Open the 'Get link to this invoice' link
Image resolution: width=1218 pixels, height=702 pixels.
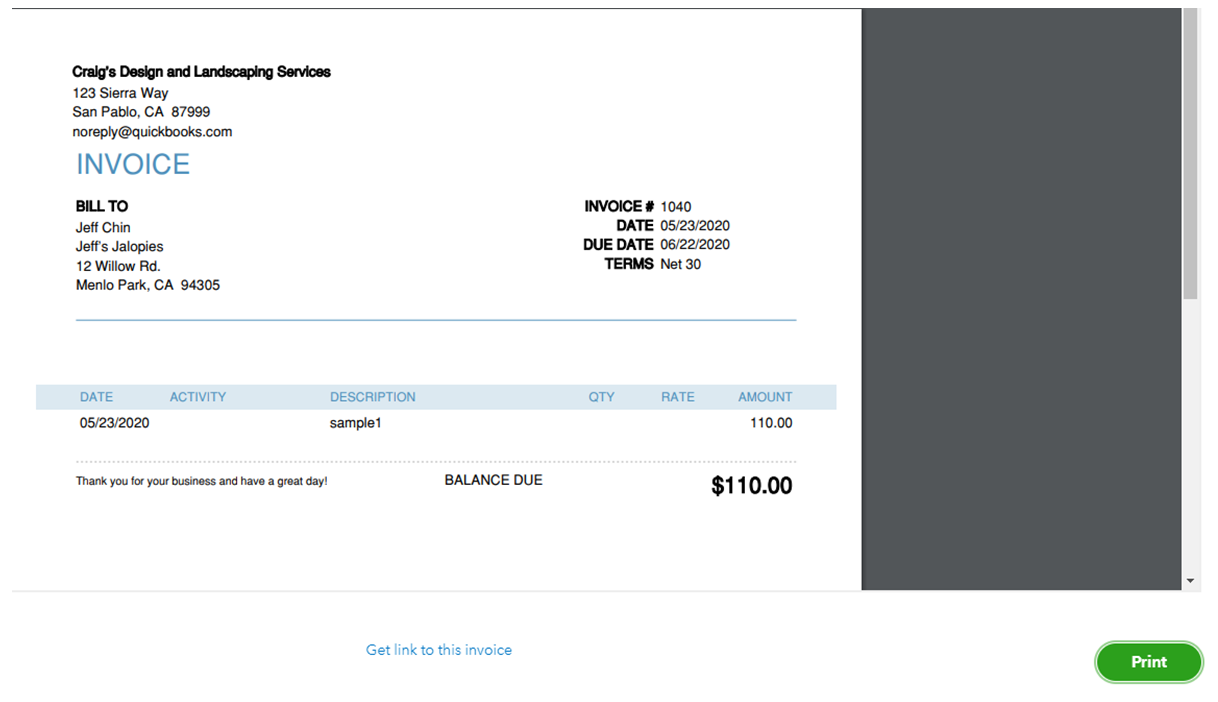click(x=438, y=650)
